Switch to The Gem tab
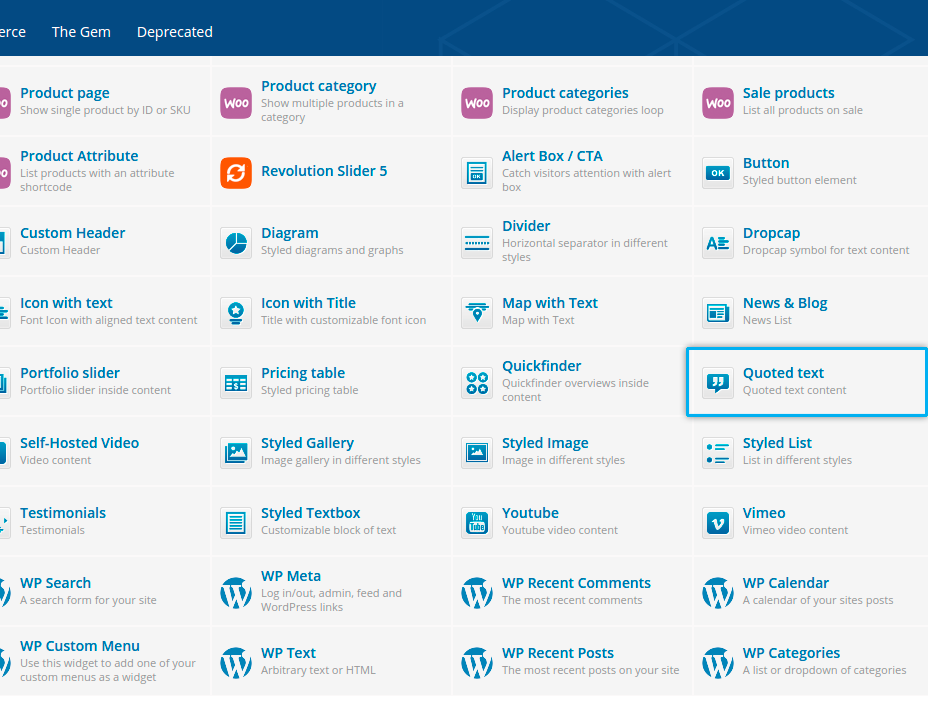Screen dimensions: 928x720 click(81, 32)
